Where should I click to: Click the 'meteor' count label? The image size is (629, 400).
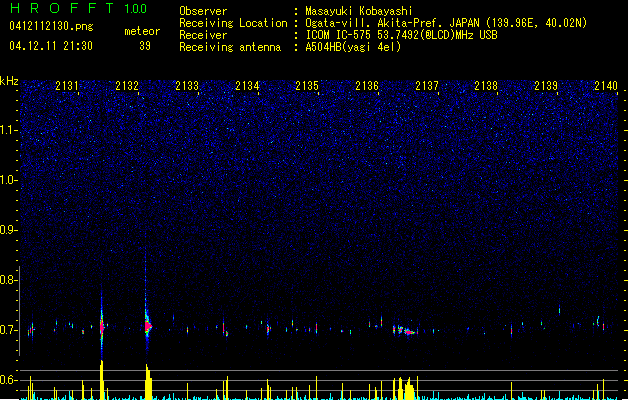click(142, 31)
